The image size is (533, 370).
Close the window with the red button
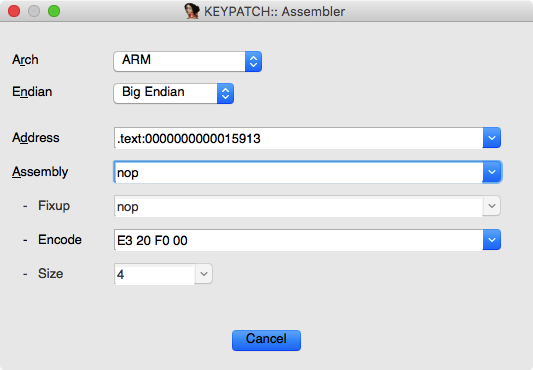click(14, 11)
